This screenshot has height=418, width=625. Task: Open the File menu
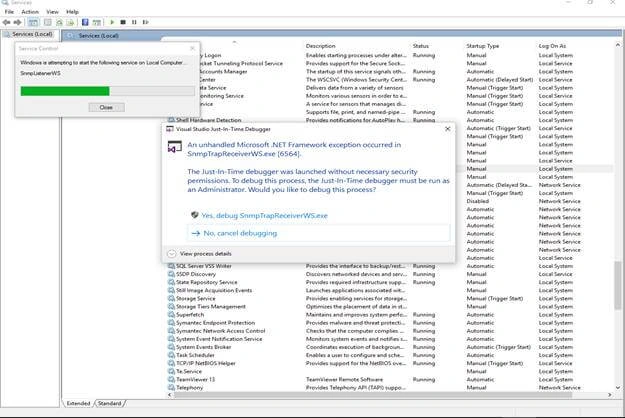pyautogui.click(x=9, y=12)
